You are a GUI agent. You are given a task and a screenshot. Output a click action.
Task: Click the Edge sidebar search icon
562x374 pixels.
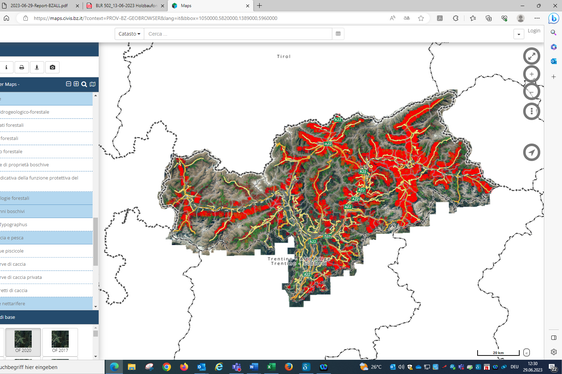pos(553,33)
